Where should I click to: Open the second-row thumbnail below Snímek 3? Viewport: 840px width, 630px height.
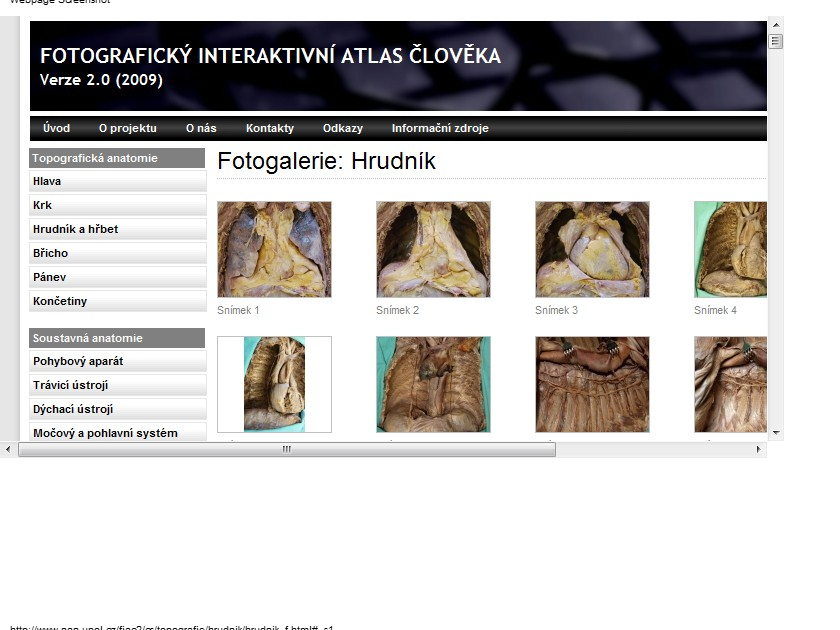[592, 384]
